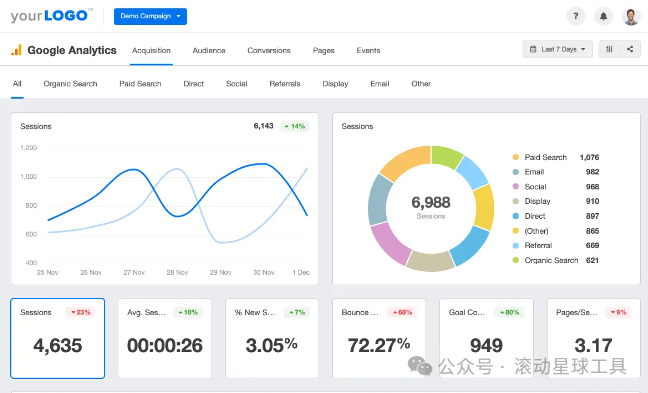This screenshot has height=393, width=648.
Task: Click the column settings icon
Action: tap(609, 49)
